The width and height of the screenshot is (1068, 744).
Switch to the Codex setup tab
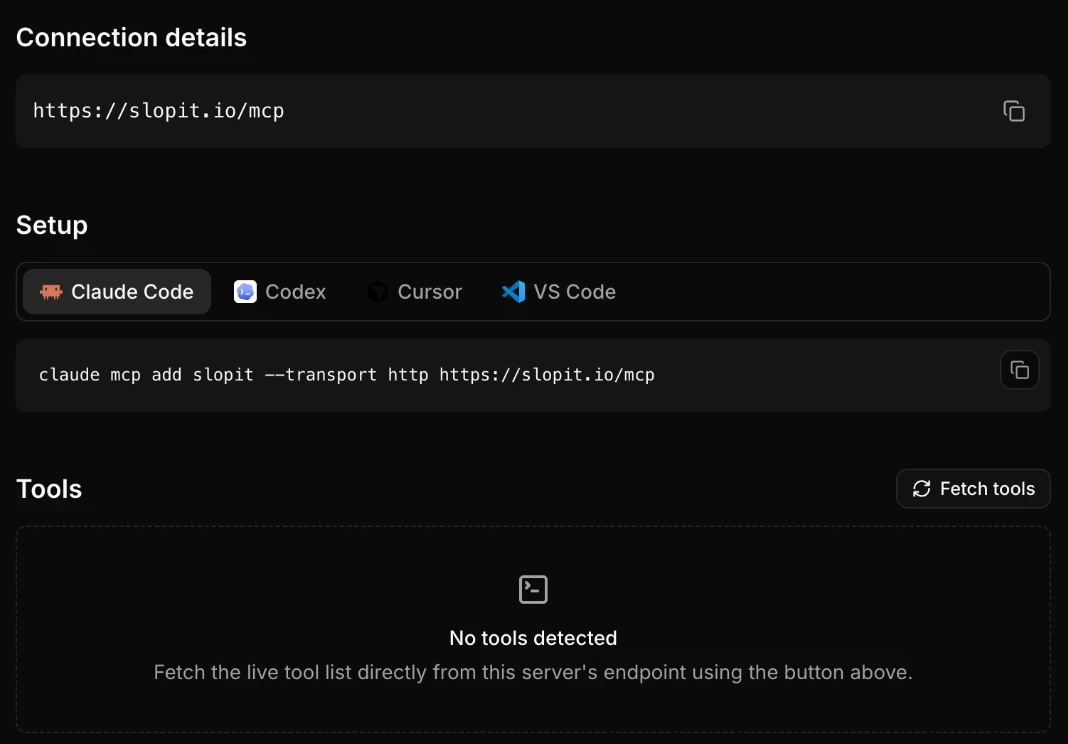[280, 292]
